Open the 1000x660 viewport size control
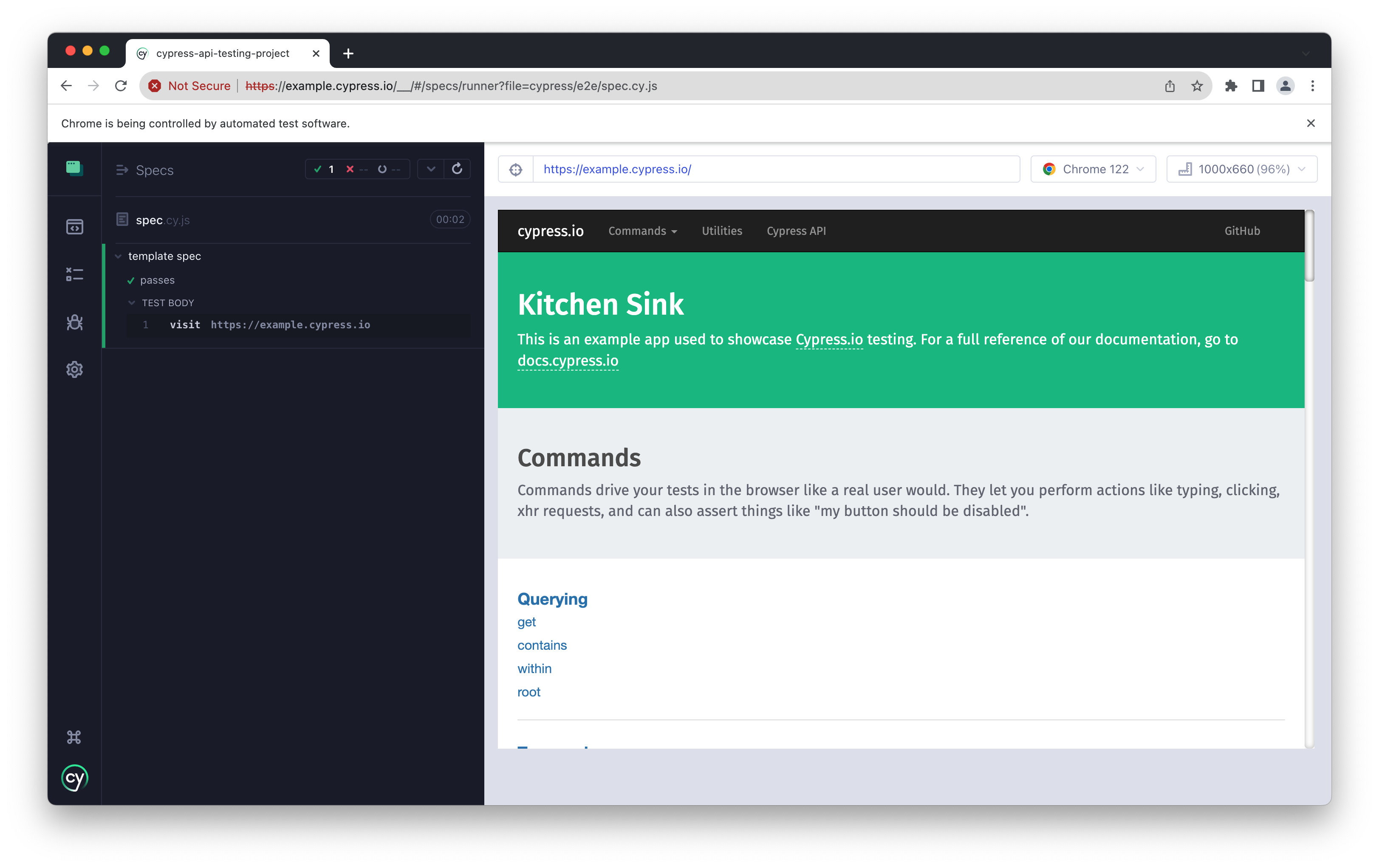The width and height of the screenshot is (1379, 868). pyautogui.click(x=1241, y=169)
